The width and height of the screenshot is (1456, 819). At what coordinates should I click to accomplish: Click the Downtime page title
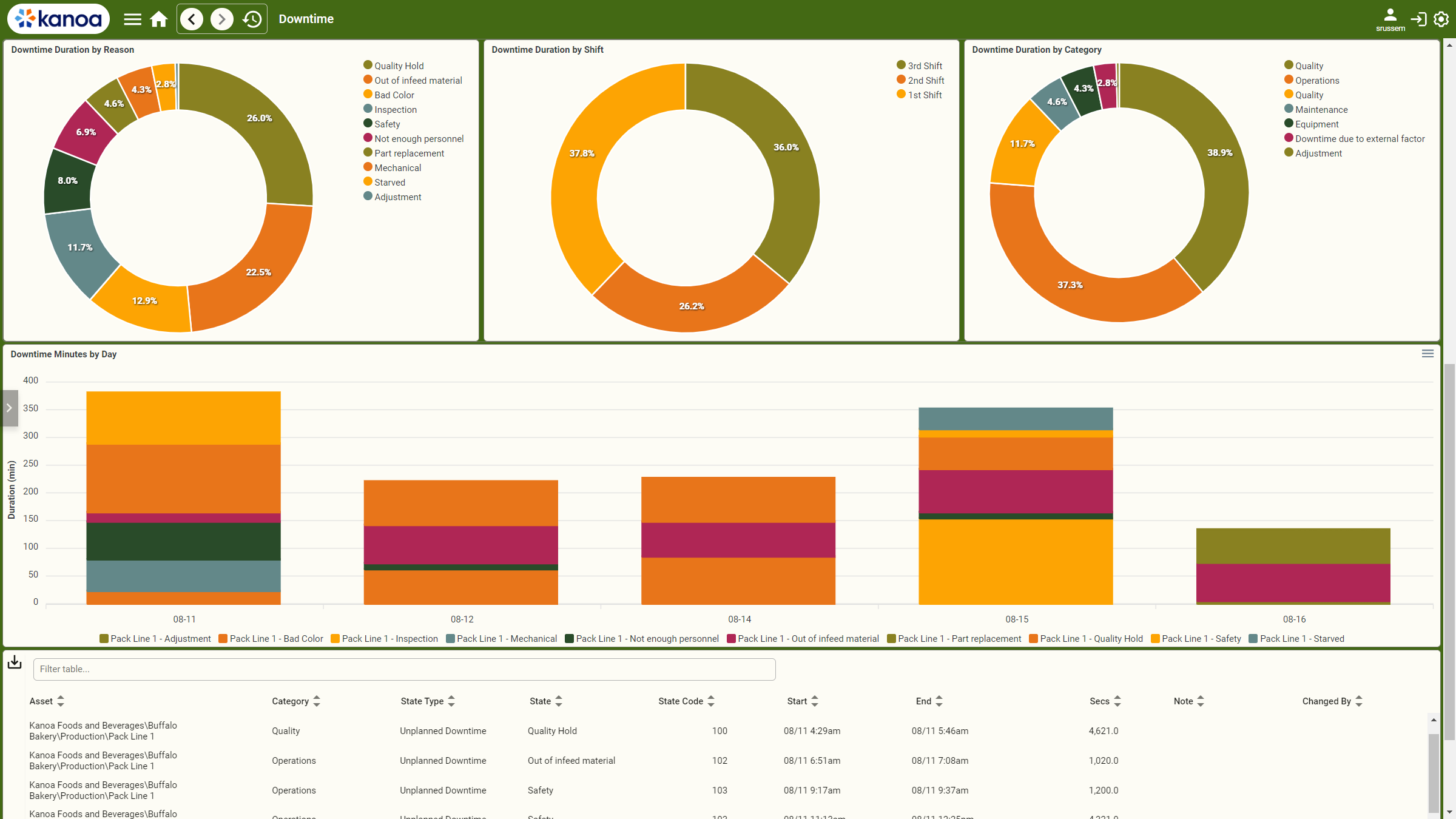tap(306, 19)
